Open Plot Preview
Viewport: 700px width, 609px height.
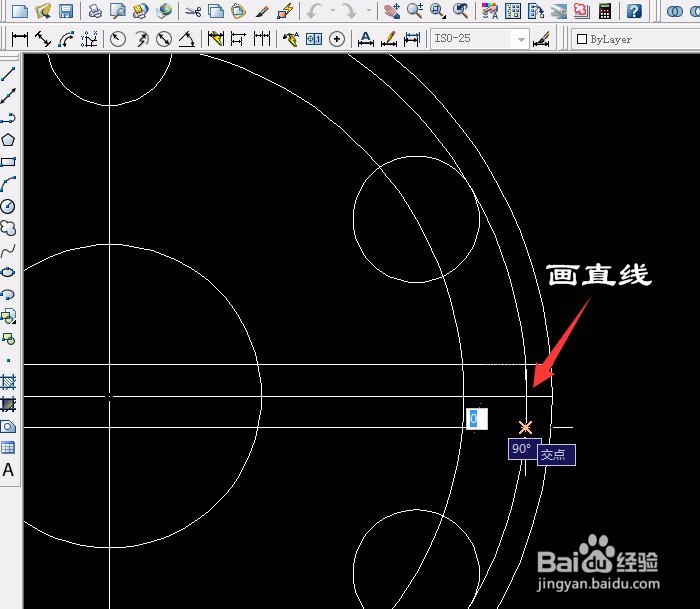coord(117,11)
